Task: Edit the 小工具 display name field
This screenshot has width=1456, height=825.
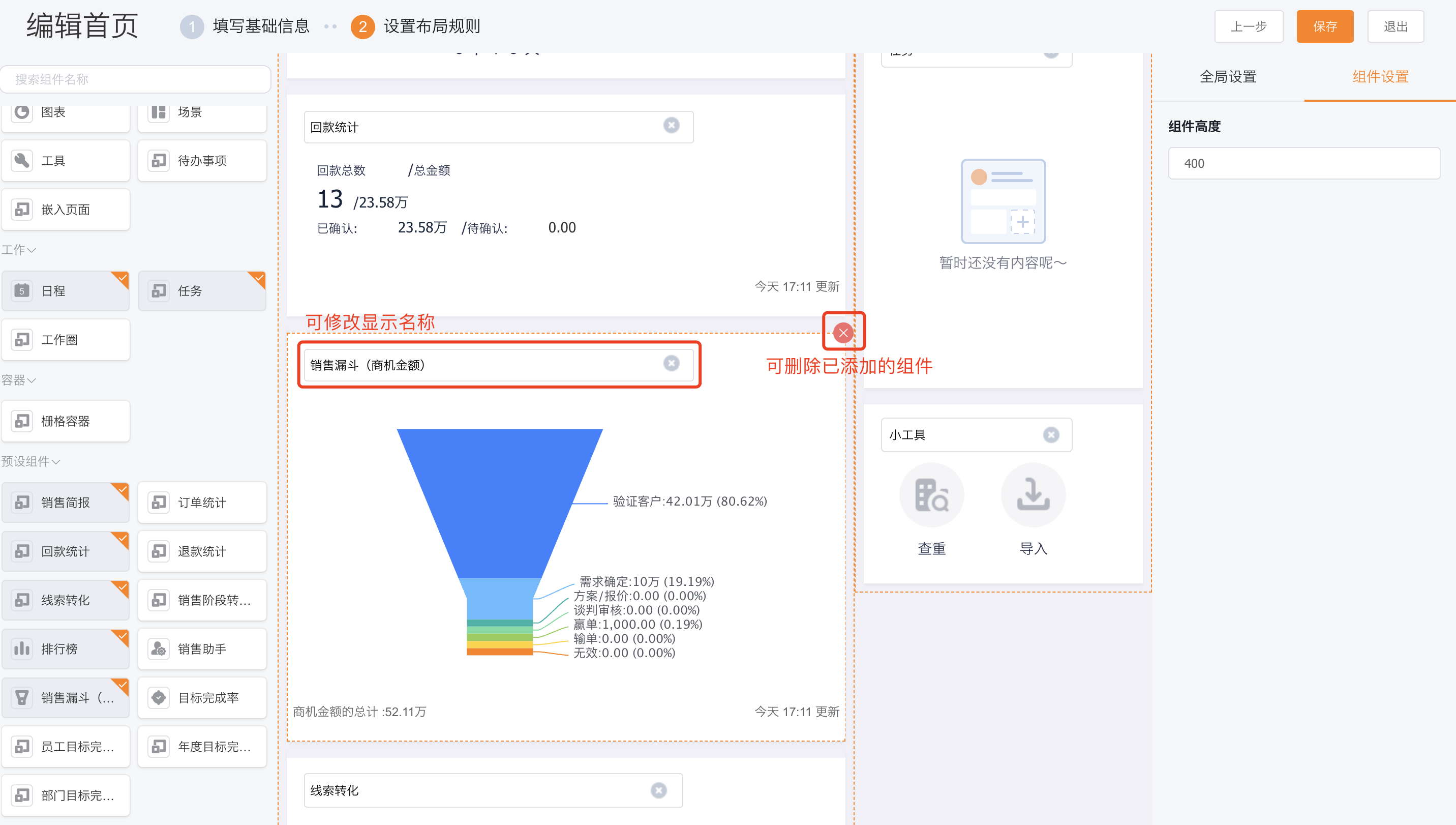Action: point(976,435)
